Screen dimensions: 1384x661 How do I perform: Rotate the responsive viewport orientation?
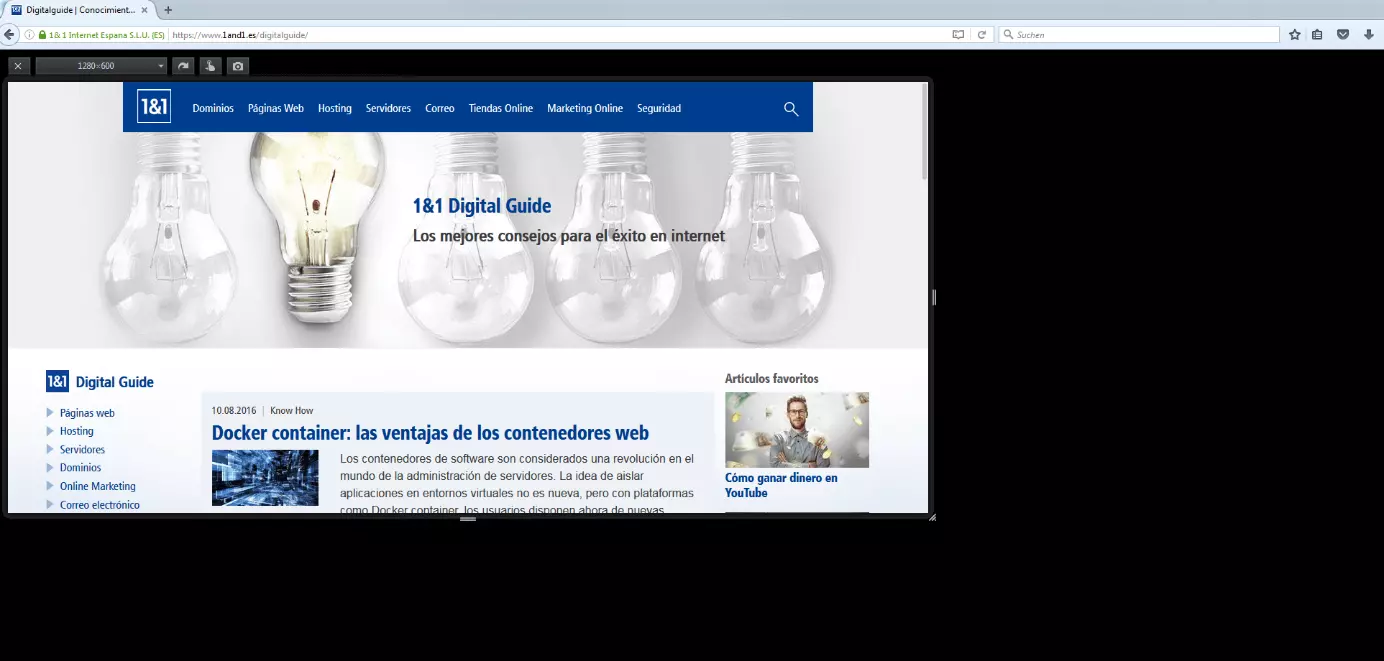coord(184,66)
